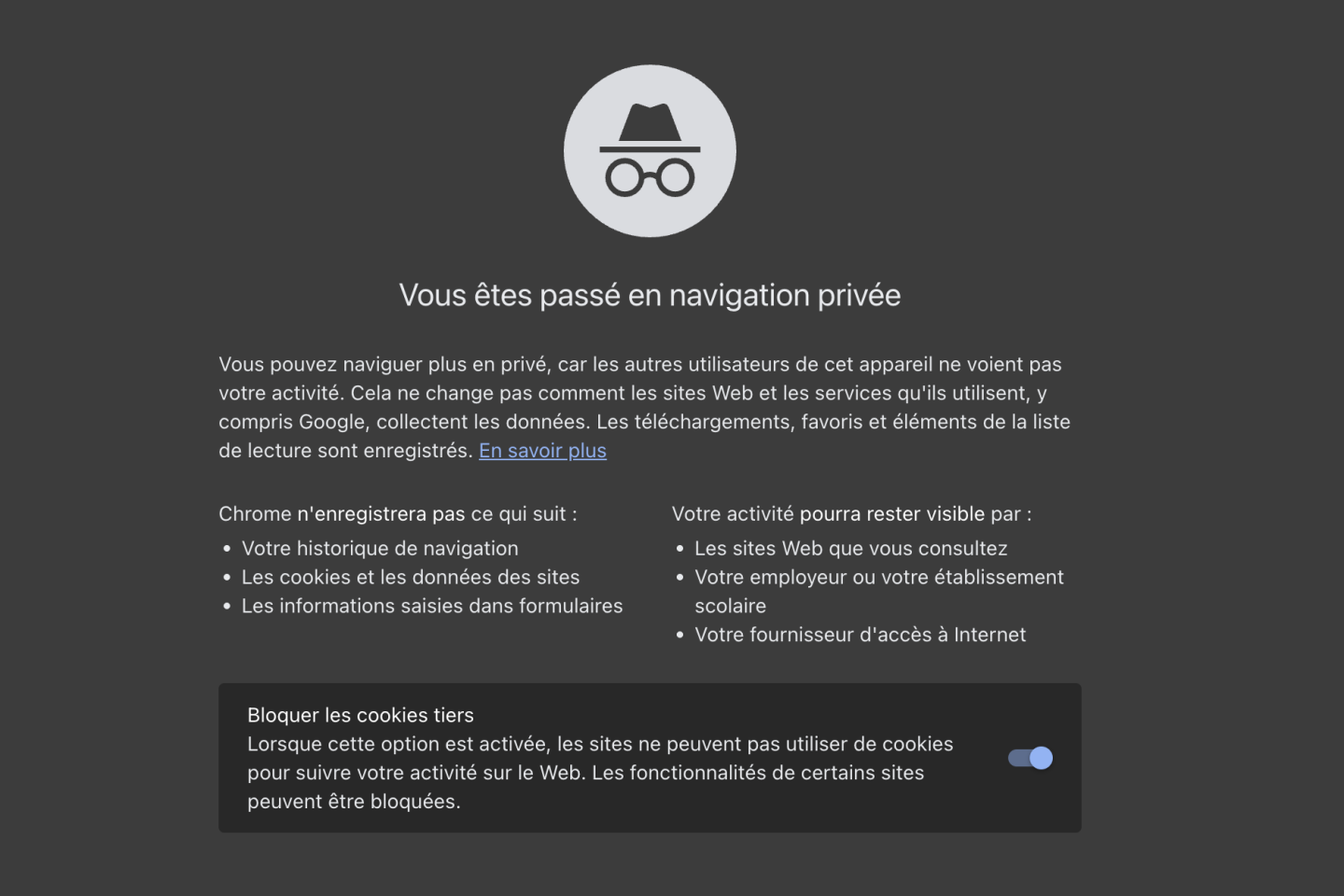The image size is (1344, 896).
Task: Click "Chrome n'enregistrera pas ce qui suit" heading
Action: coord(398,514)
